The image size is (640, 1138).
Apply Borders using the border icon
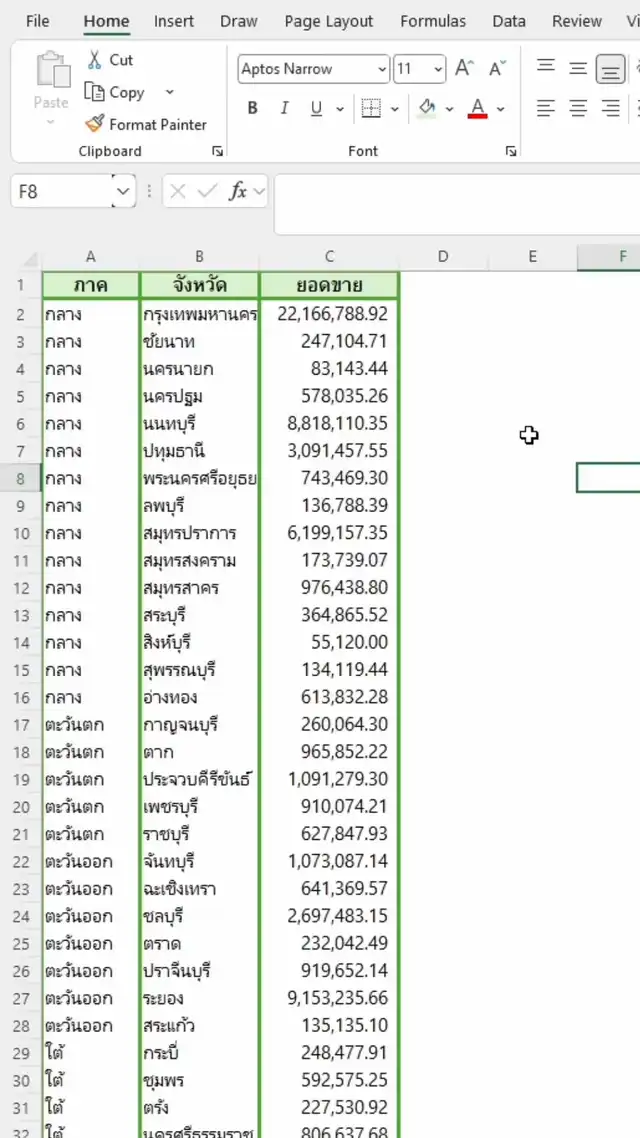tap(371, 109)
